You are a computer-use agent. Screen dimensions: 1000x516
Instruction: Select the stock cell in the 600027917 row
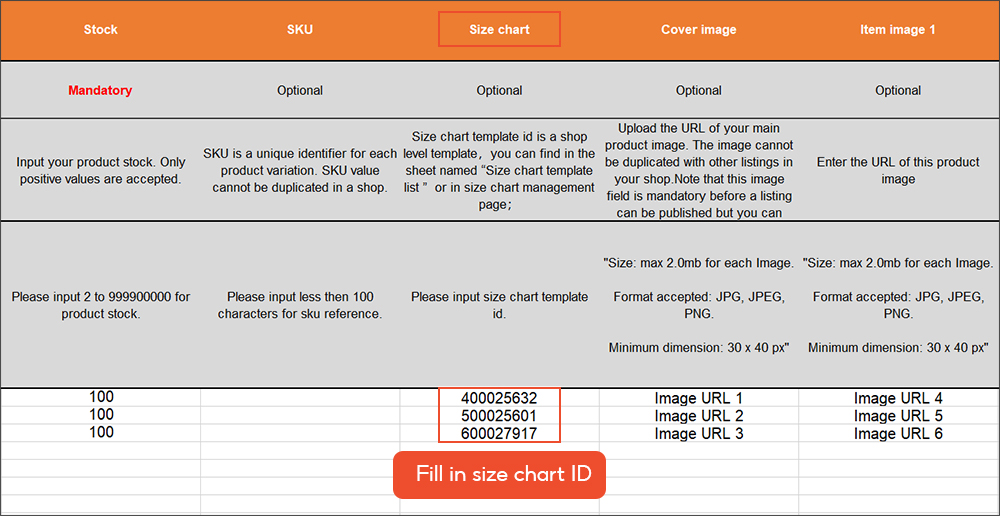point(100,432)
